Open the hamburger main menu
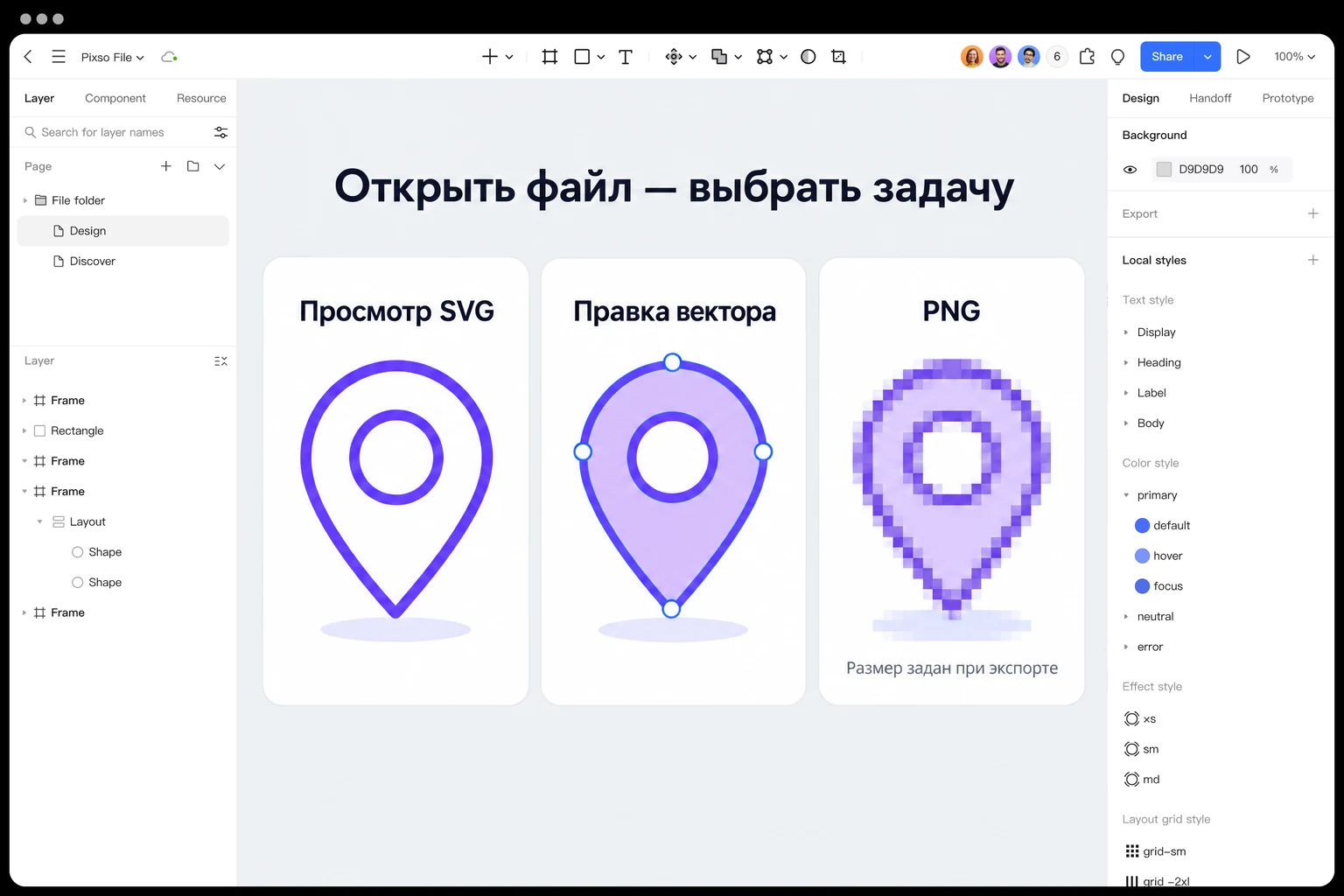Viewport: 1344px width, 896px height. click(59, 57)
